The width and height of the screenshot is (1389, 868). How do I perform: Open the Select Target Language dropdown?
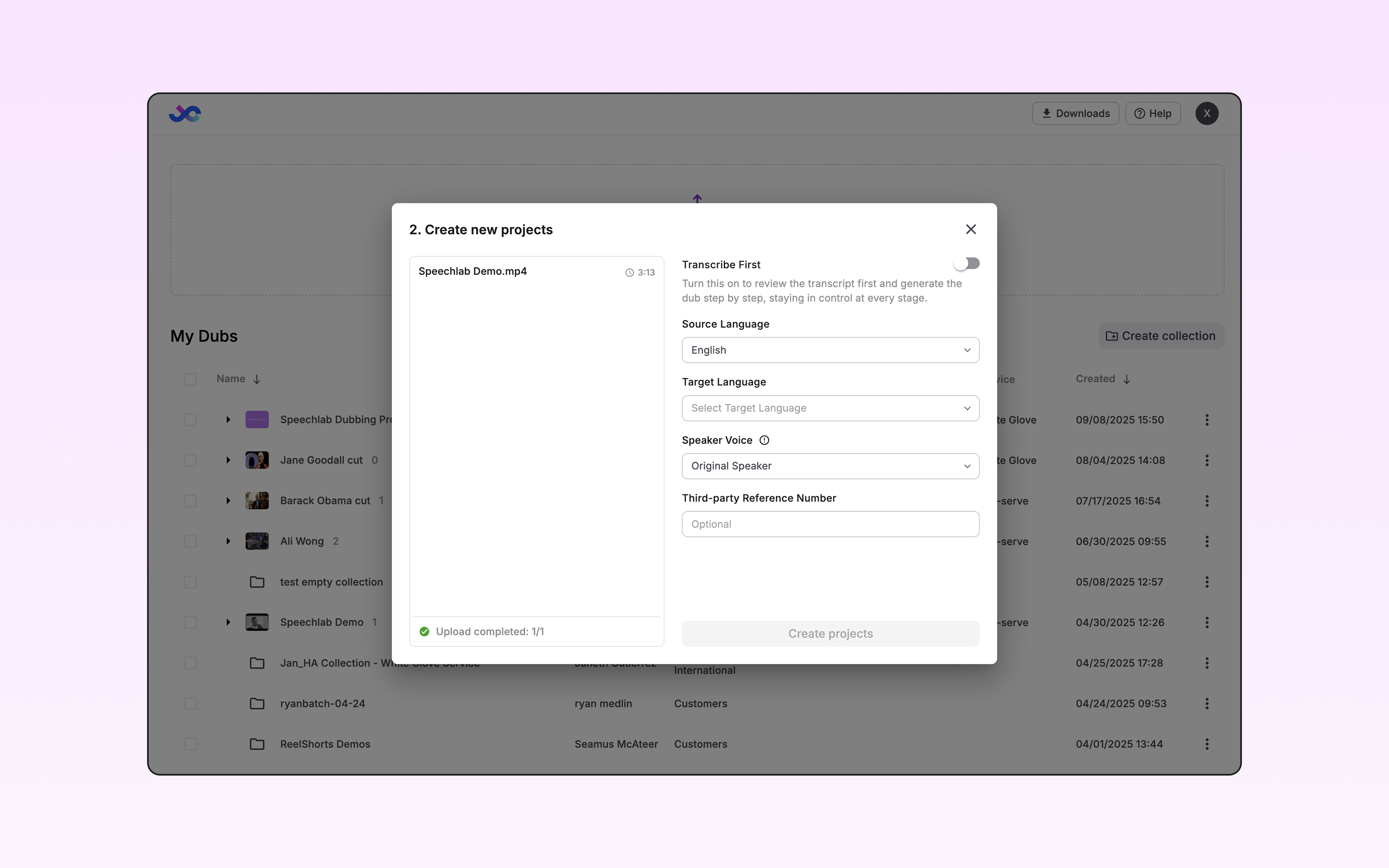pyautogui.click(x=830, y=408)
